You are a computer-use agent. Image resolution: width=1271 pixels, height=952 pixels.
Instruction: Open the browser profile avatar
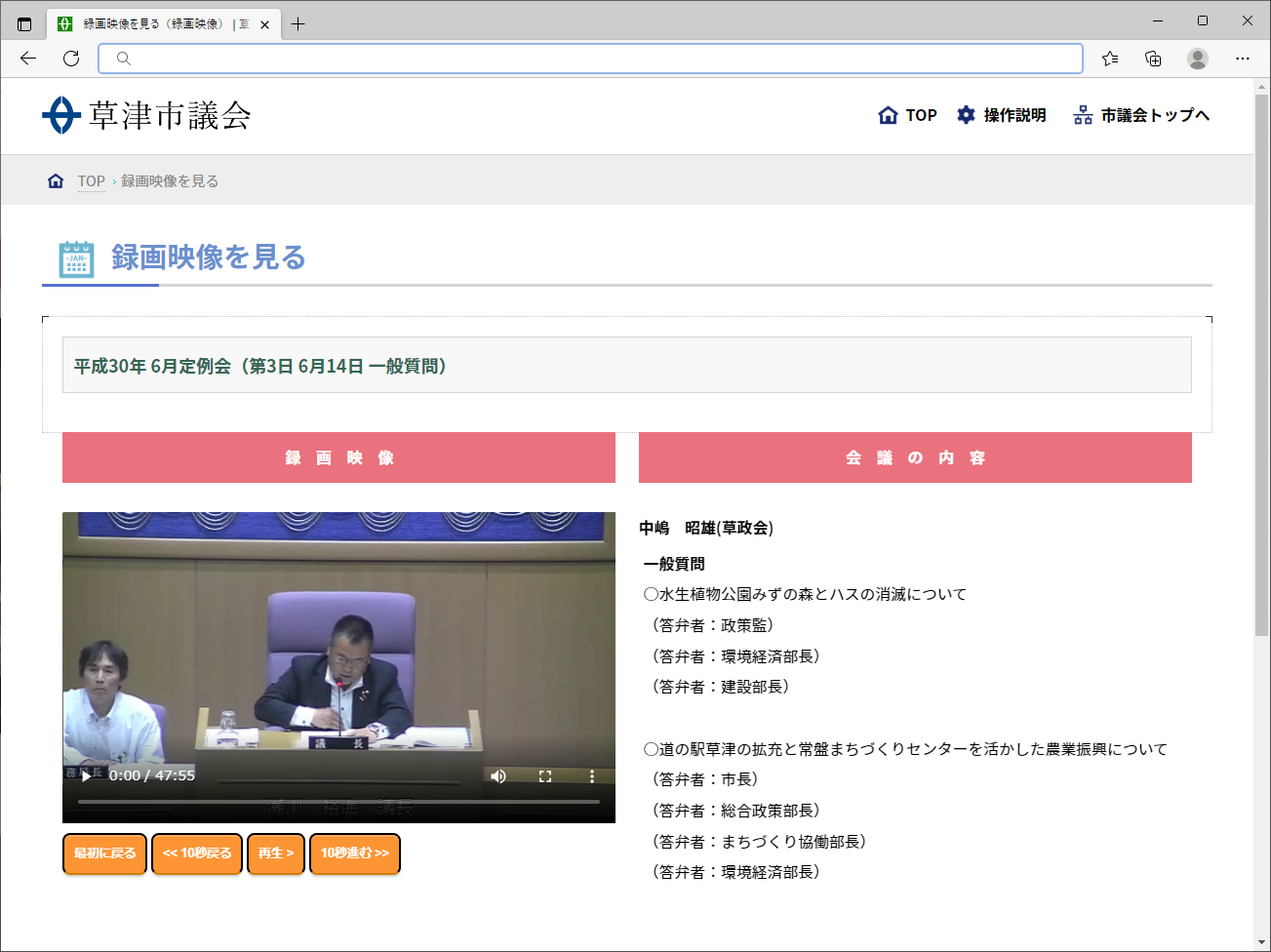1198,59
